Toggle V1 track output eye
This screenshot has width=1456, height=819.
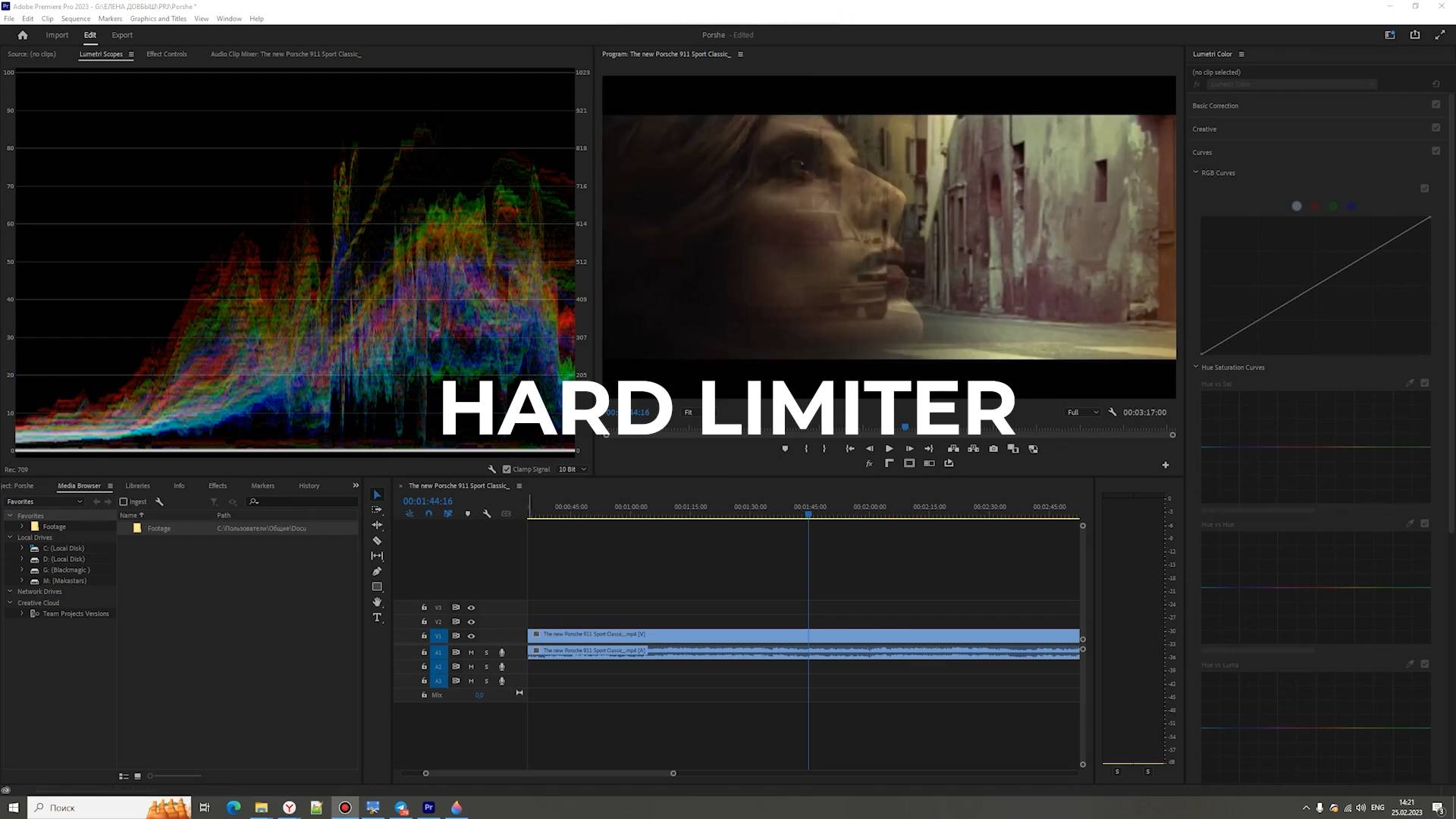coord(471,636)
